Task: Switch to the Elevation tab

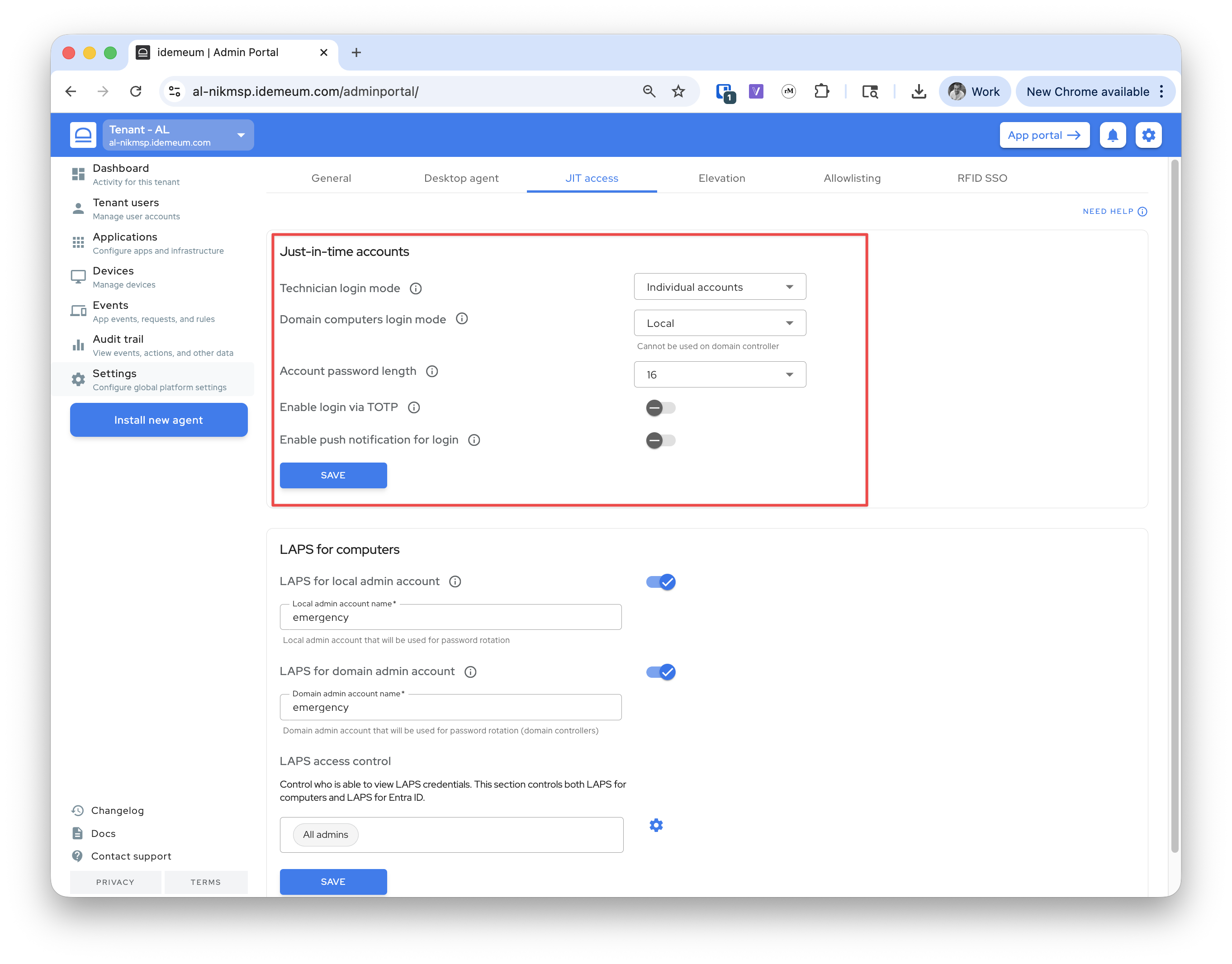Action: pyautogui.click(x=721, y=178)
